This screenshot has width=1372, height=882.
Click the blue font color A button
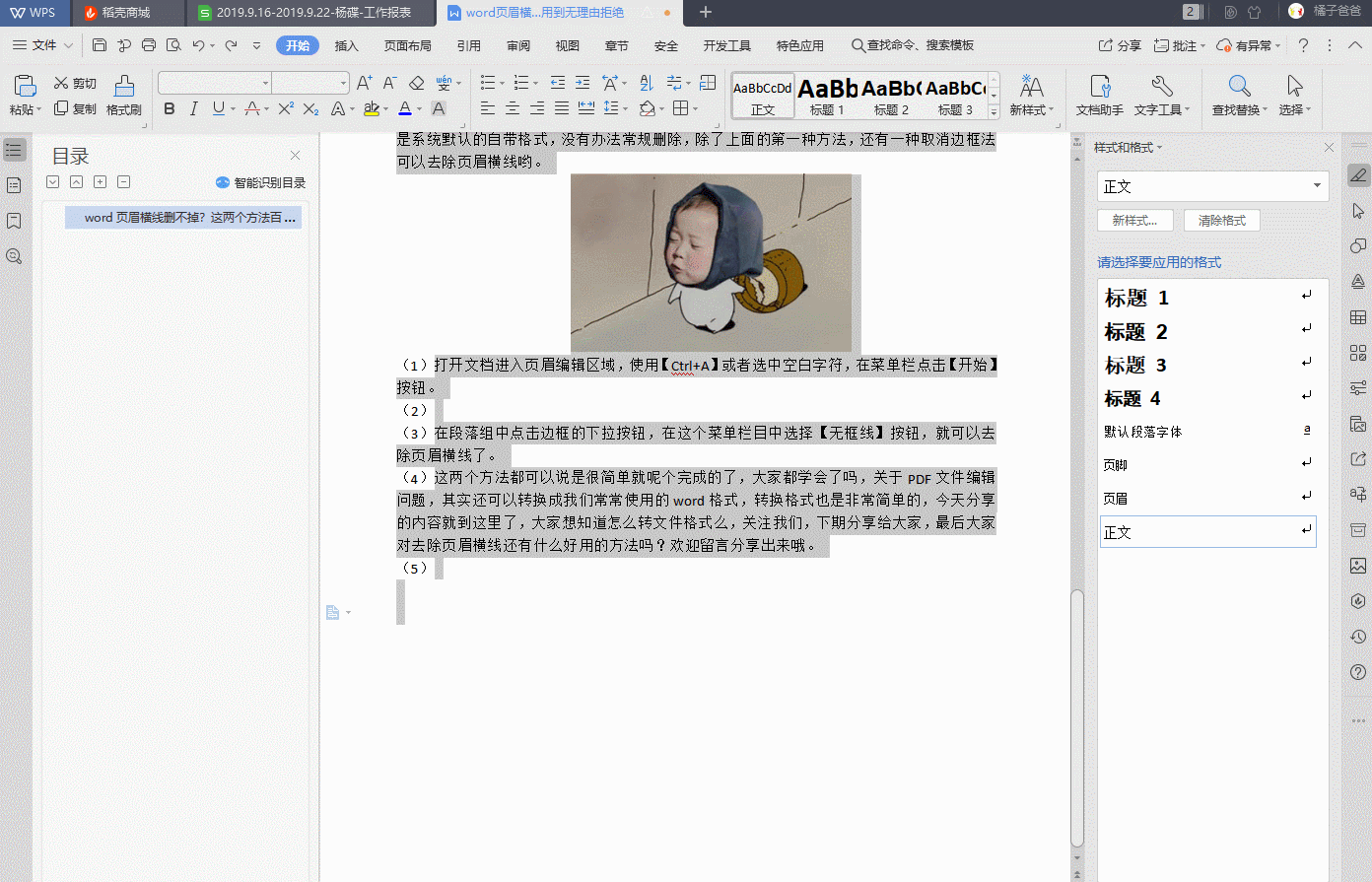(x=405, y=108)
